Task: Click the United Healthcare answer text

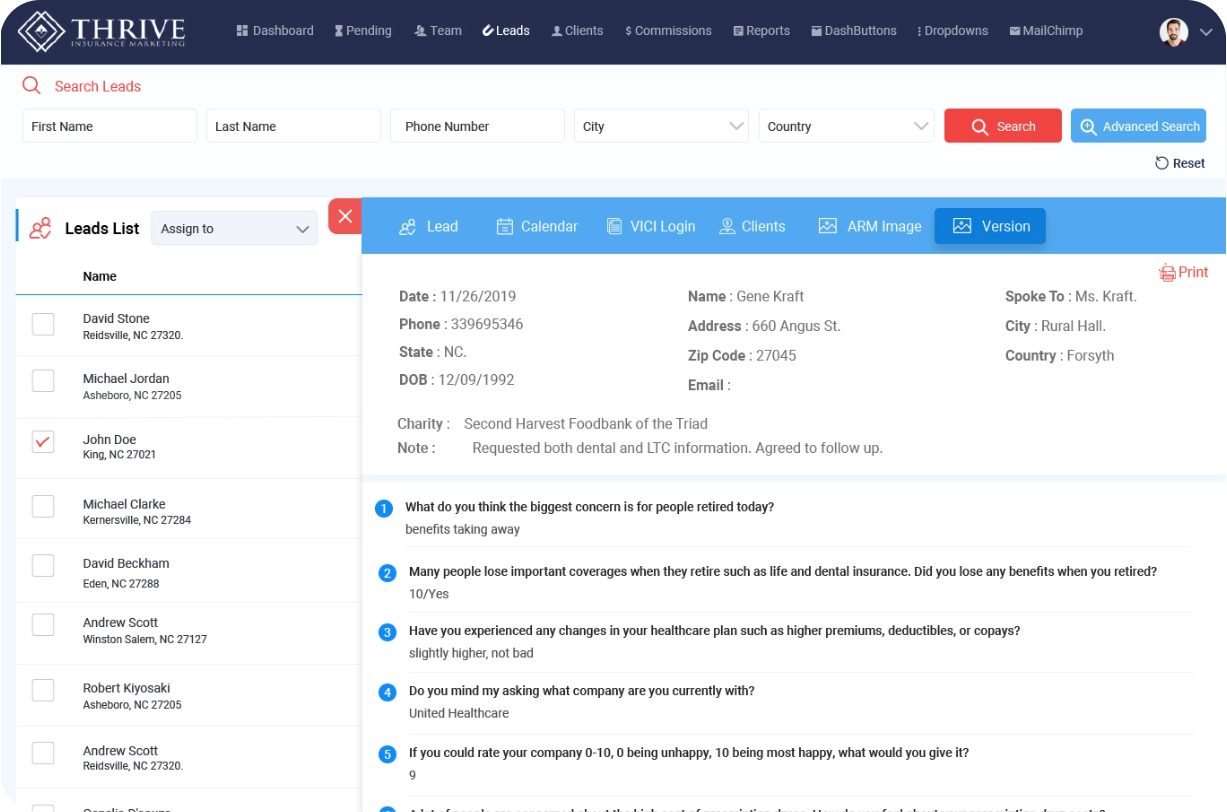Action: 459,713
